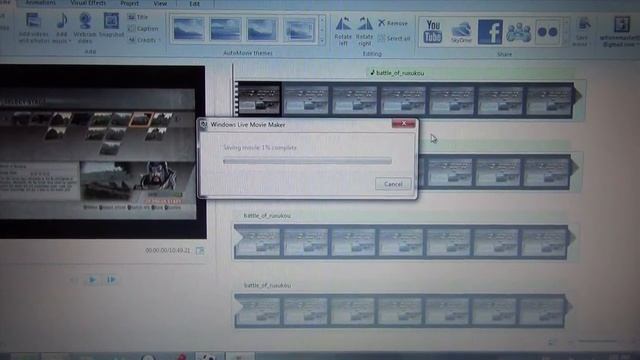
Task: Select first clip in top storyboard row
Action: tap(260, 100)
